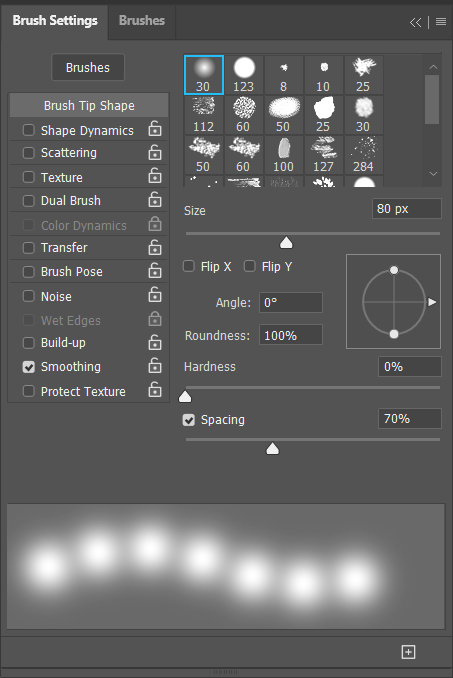Open the panel menu hamburger icon
The width and height of the screenshot is (453, 678).
pos(440,22)
